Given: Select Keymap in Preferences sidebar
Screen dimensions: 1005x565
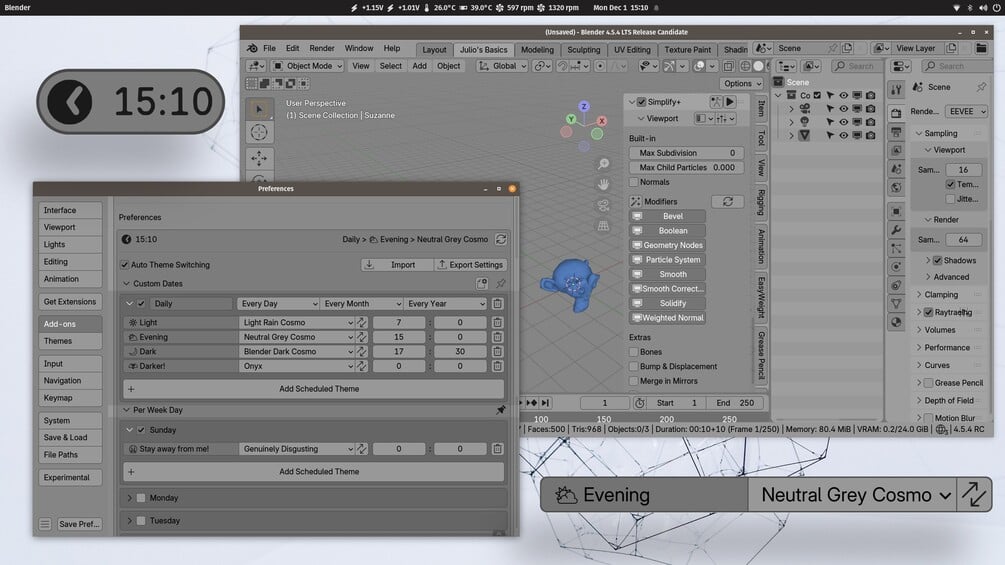Looking at the screenshot, I should pos(69,398).
